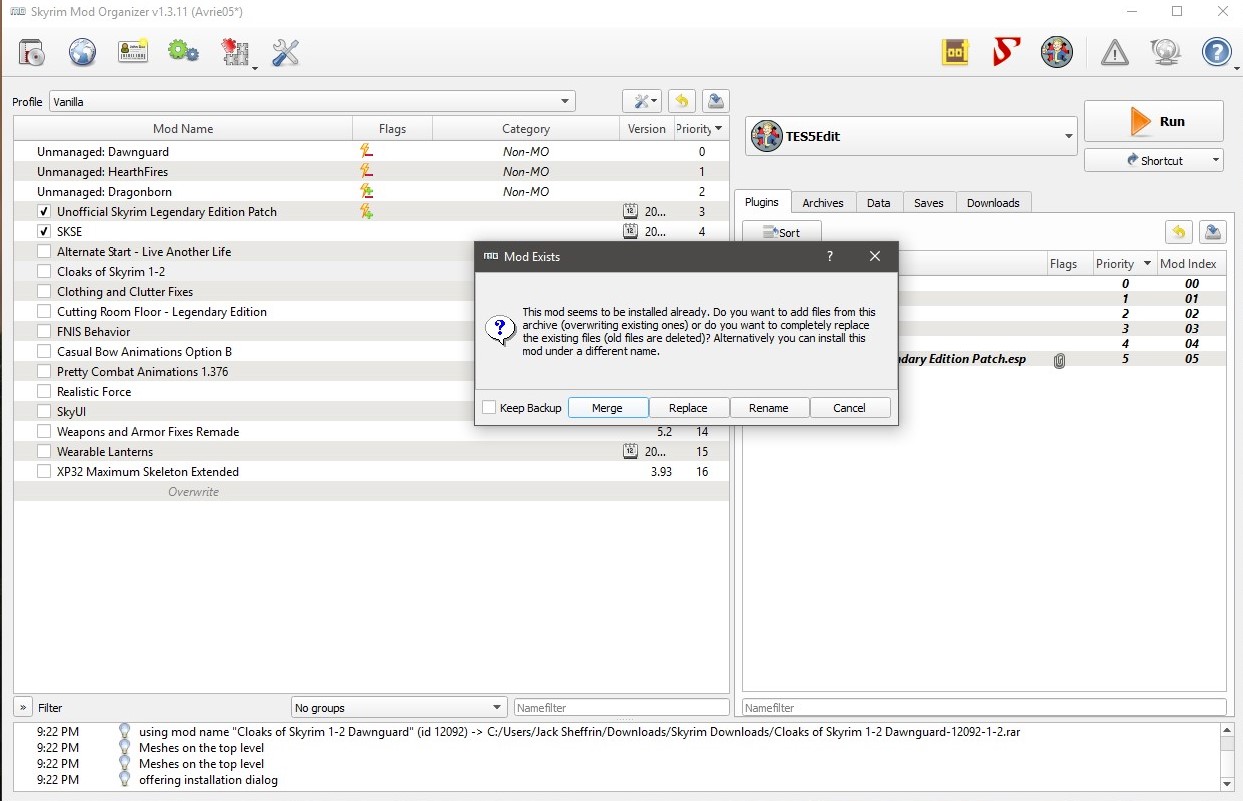Switch to the Downloads tab

tap(993, 203)
